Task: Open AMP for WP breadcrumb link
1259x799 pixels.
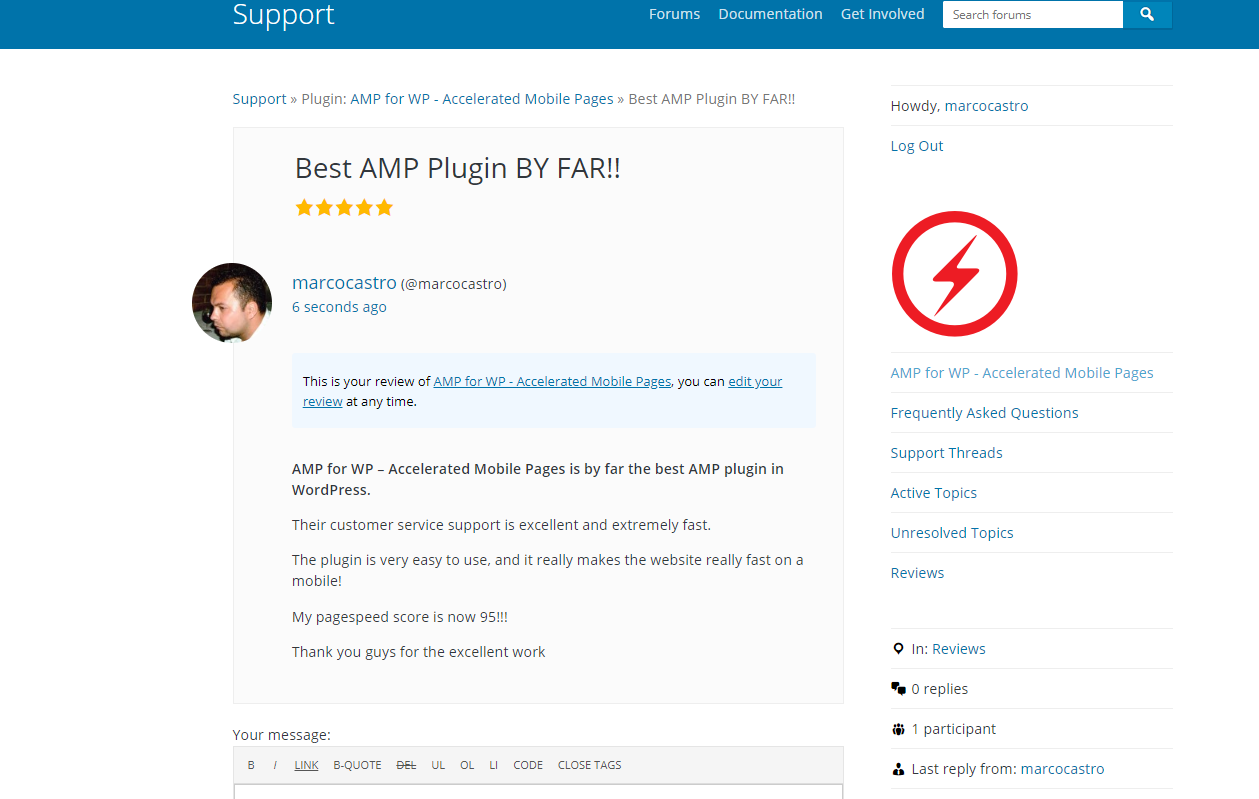Action: tap(482, 99)
